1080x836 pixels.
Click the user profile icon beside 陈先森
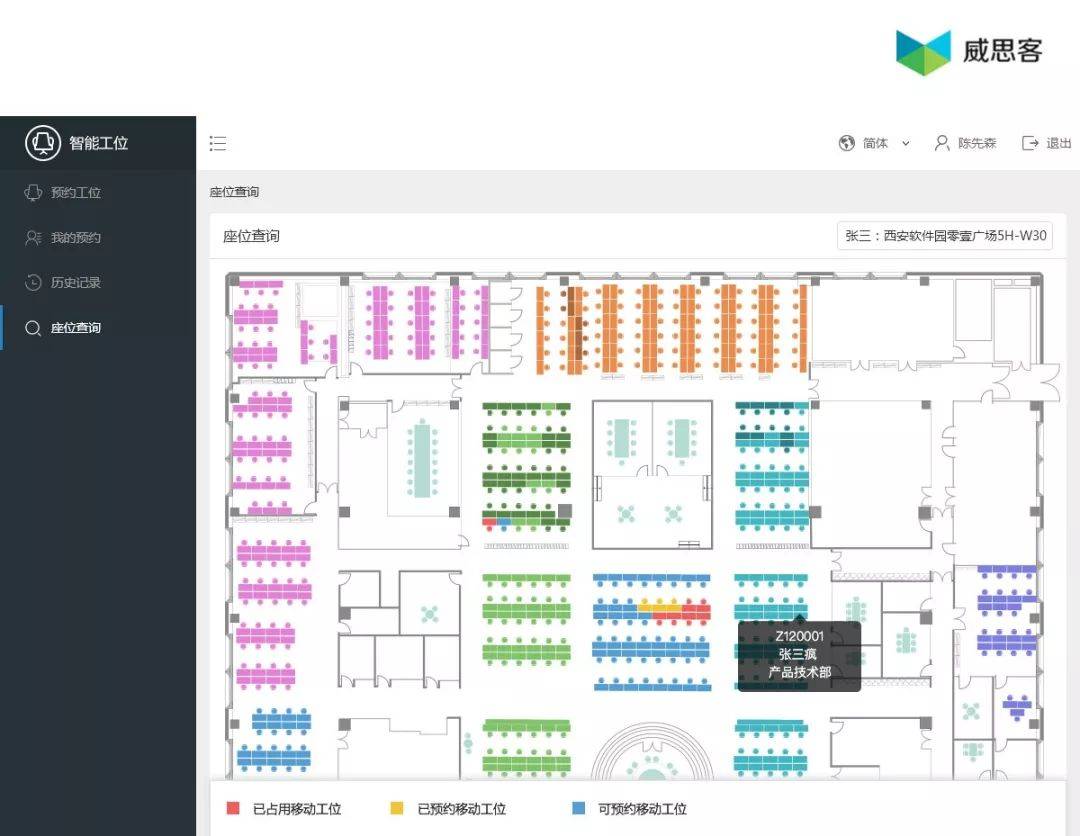[942, 143]
